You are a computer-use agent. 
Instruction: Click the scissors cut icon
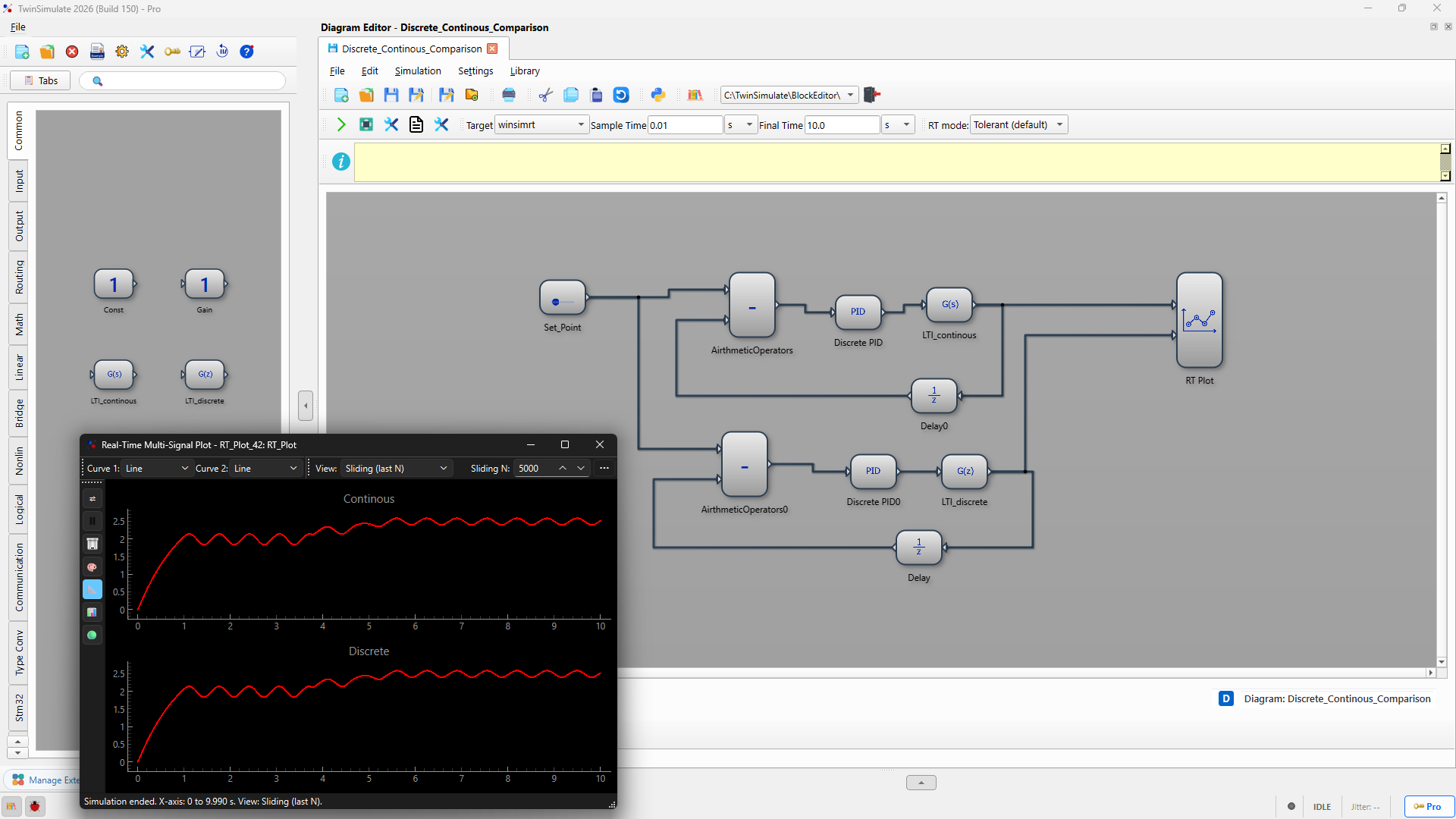(x=545, y=95)
